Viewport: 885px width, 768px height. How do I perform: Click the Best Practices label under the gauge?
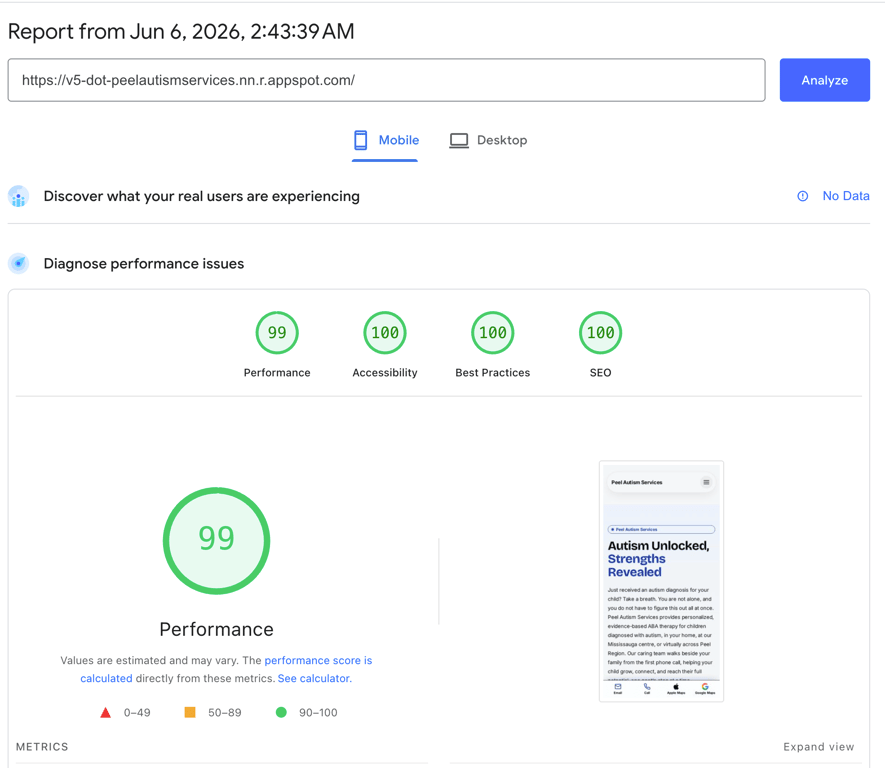493,372
